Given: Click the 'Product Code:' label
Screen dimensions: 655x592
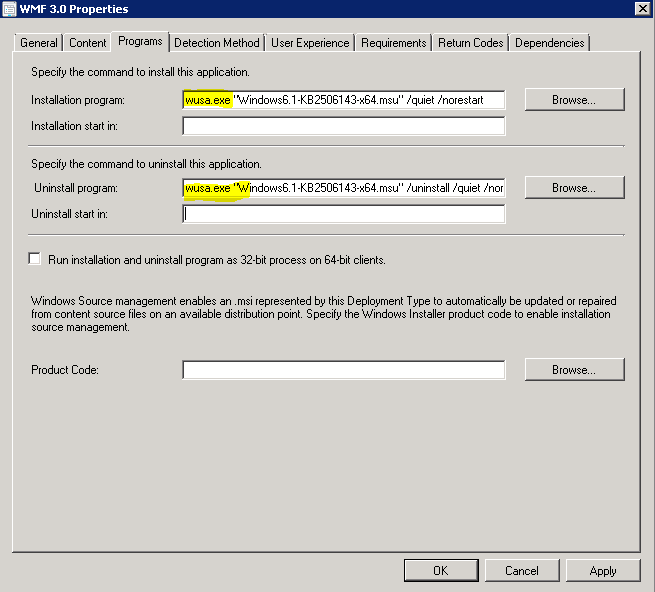Looking at the screenshot, I should pos(65,370).
